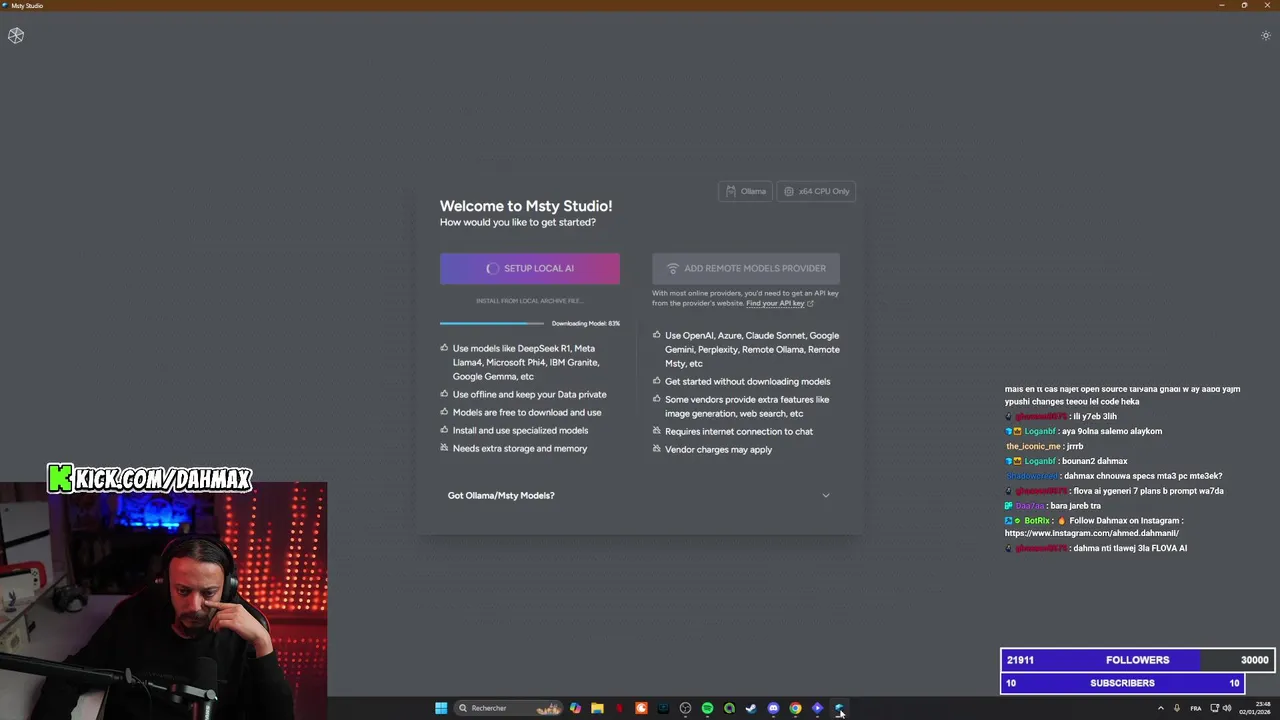The width and height of the screenshot is (1280, 720).
Task: Open Discord from the taskbar
Action: (x=773, y=708)
